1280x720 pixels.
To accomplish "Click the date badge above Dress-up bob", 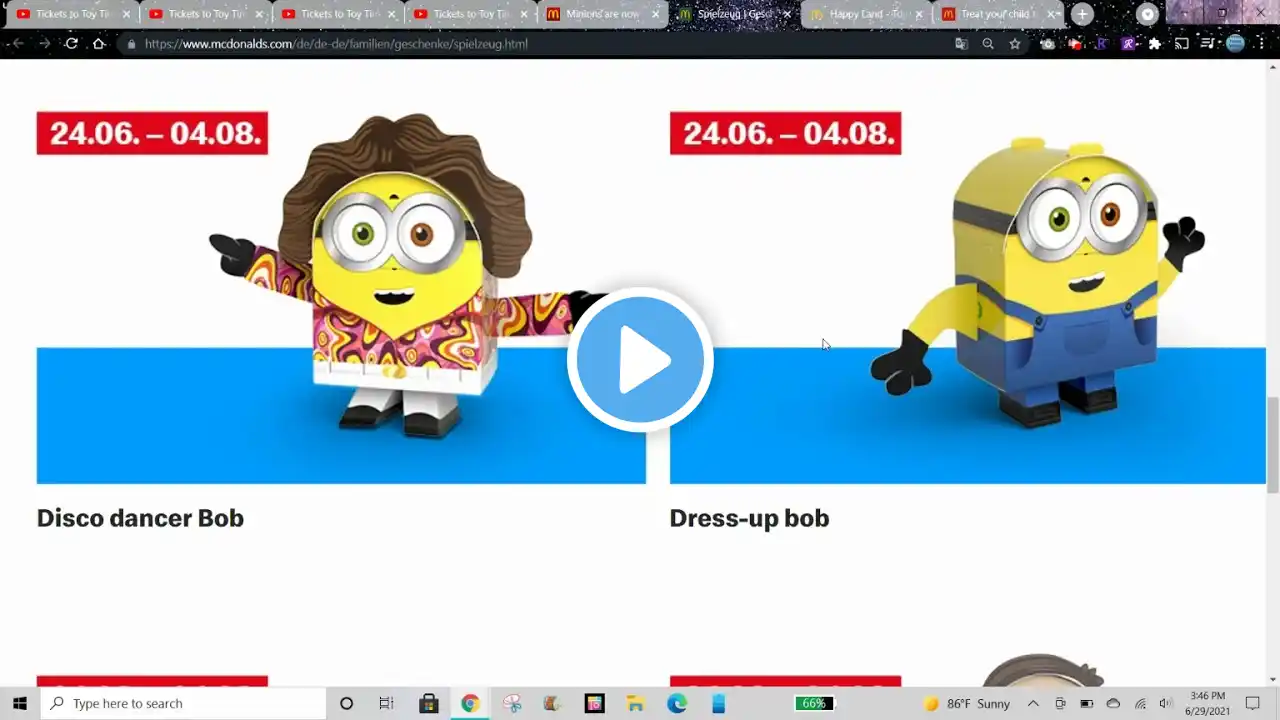I will 785,133.
